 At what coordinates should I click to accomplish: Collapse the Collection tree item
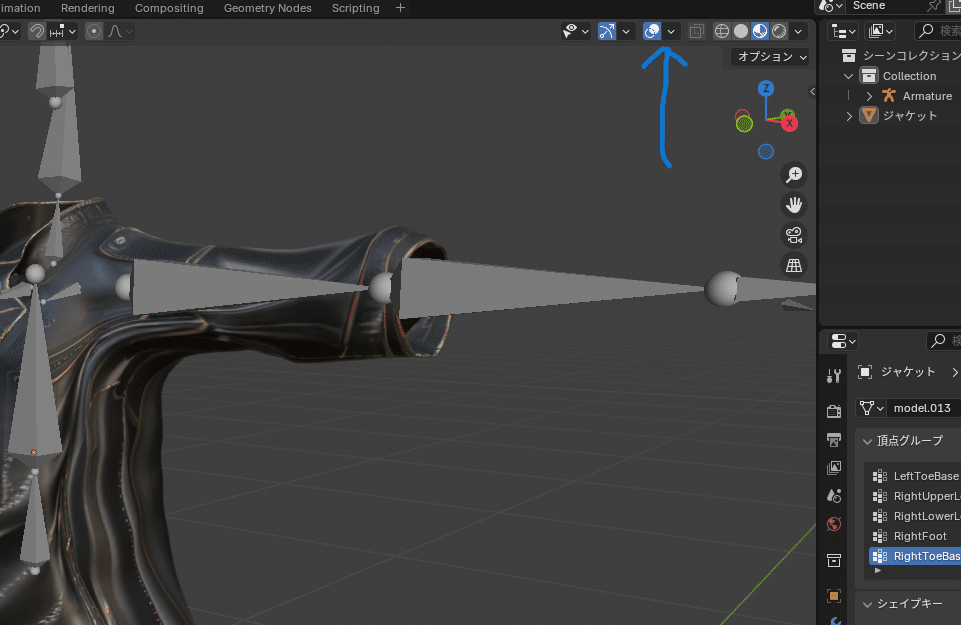click(848, 76)
